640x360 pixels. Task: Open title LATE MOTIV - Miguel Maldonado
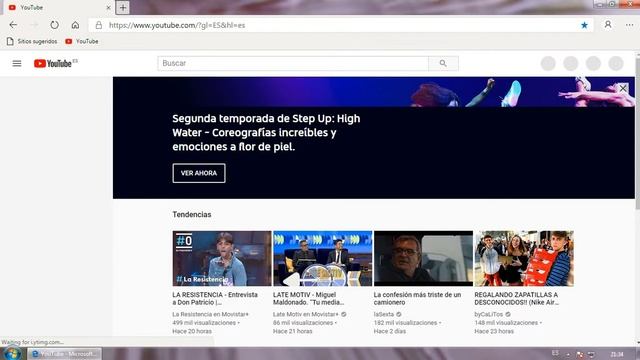click(x=309, y=298)
